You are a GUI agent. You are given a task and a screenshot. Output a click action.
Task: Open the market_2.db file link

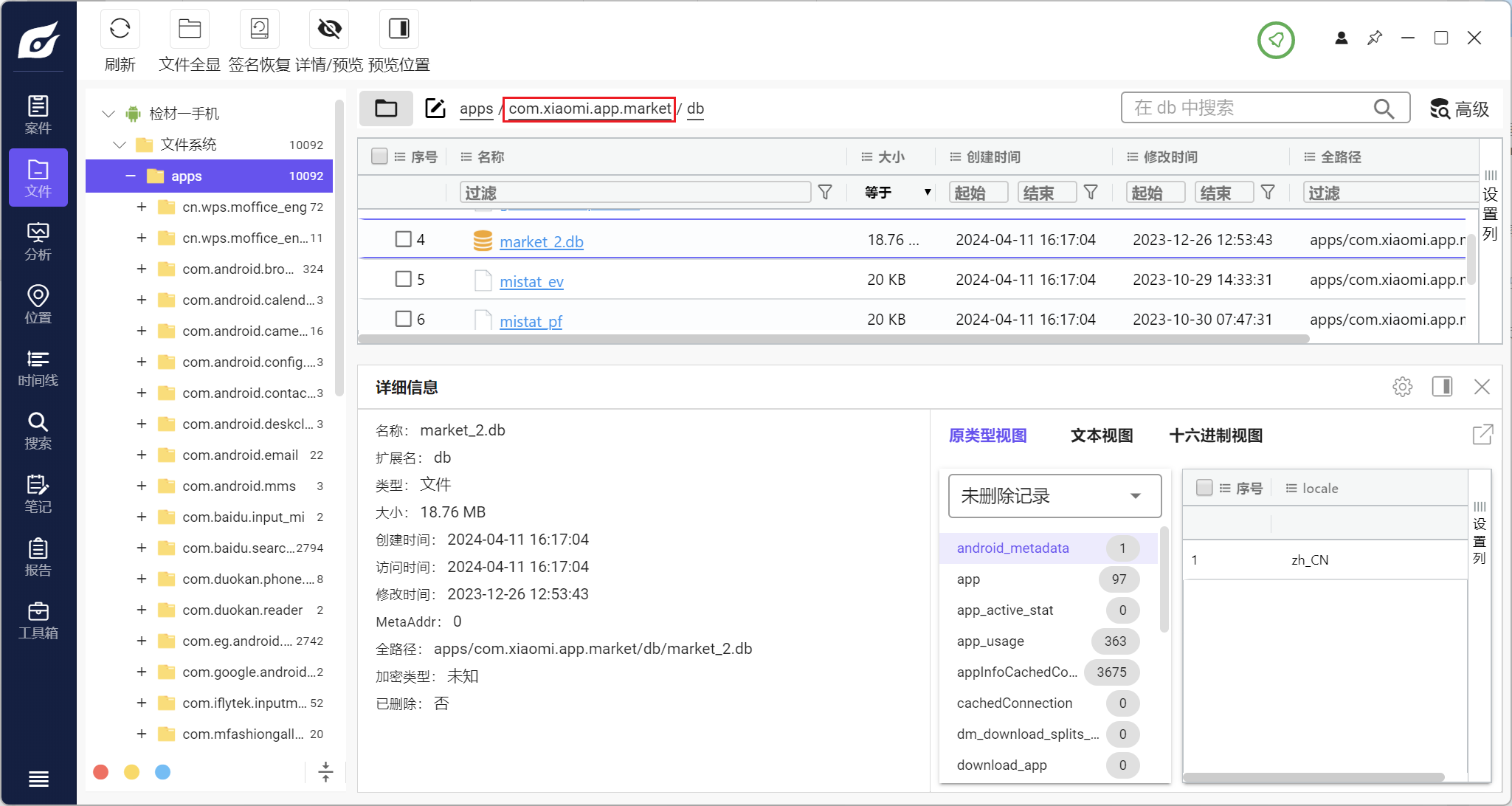click(x=542, y=242)
